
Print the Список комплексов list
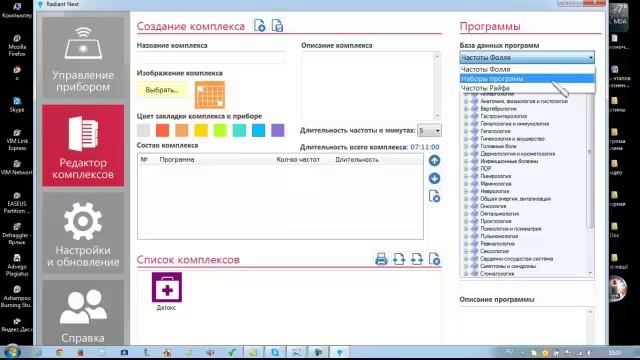click(381, 259)
